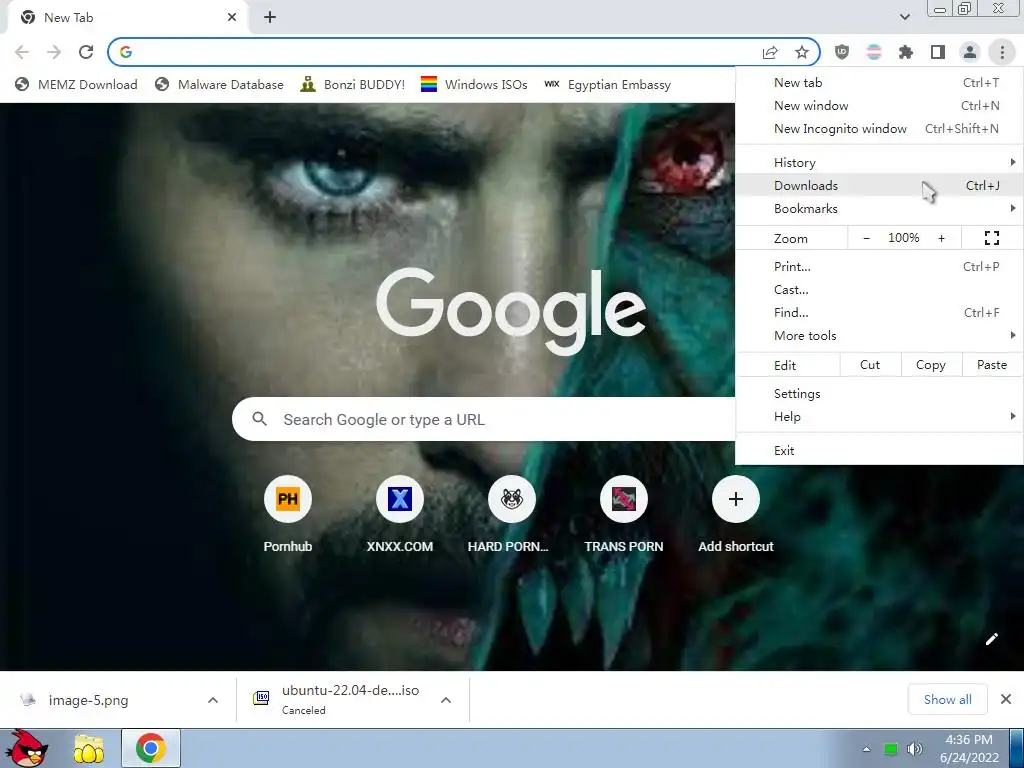
Task: Open Bonzi BUDDY! bookmark
Action: click(x=353, y=84)
